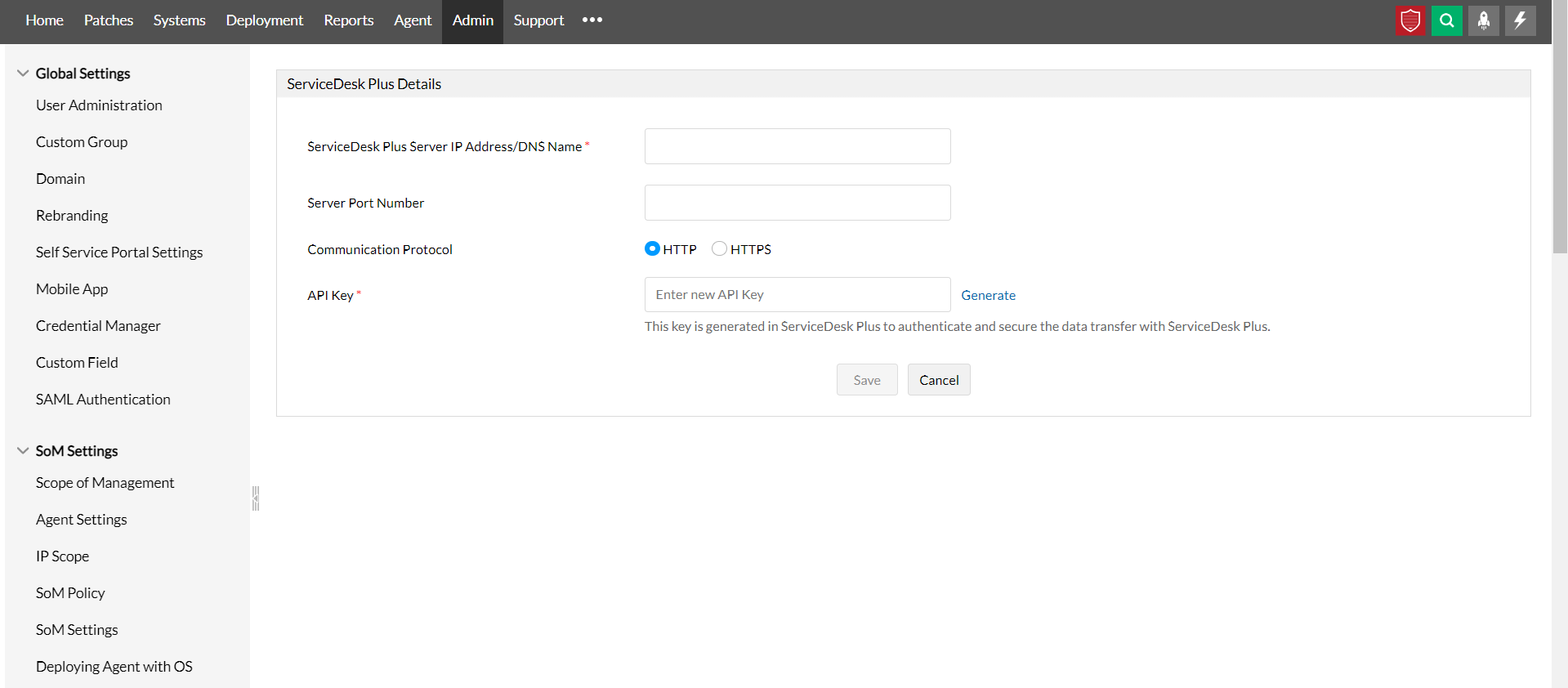This screenshot has width=1568, height=688.
Task: Collapse the SoM Settings section
Action: (x=23, y=451)
